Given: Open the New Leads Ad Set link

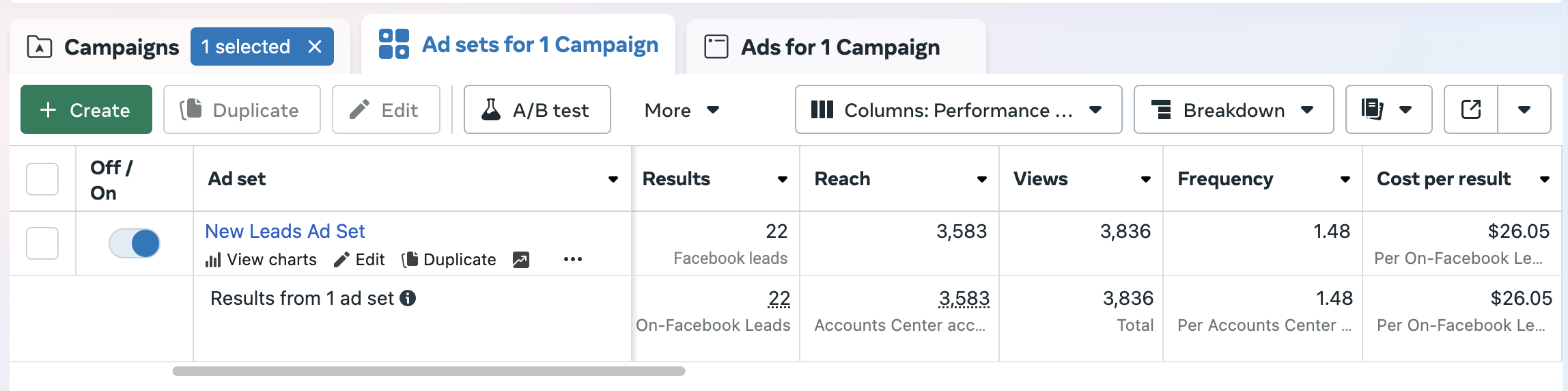Looking at the screenshot, I should tap(285, 231).
